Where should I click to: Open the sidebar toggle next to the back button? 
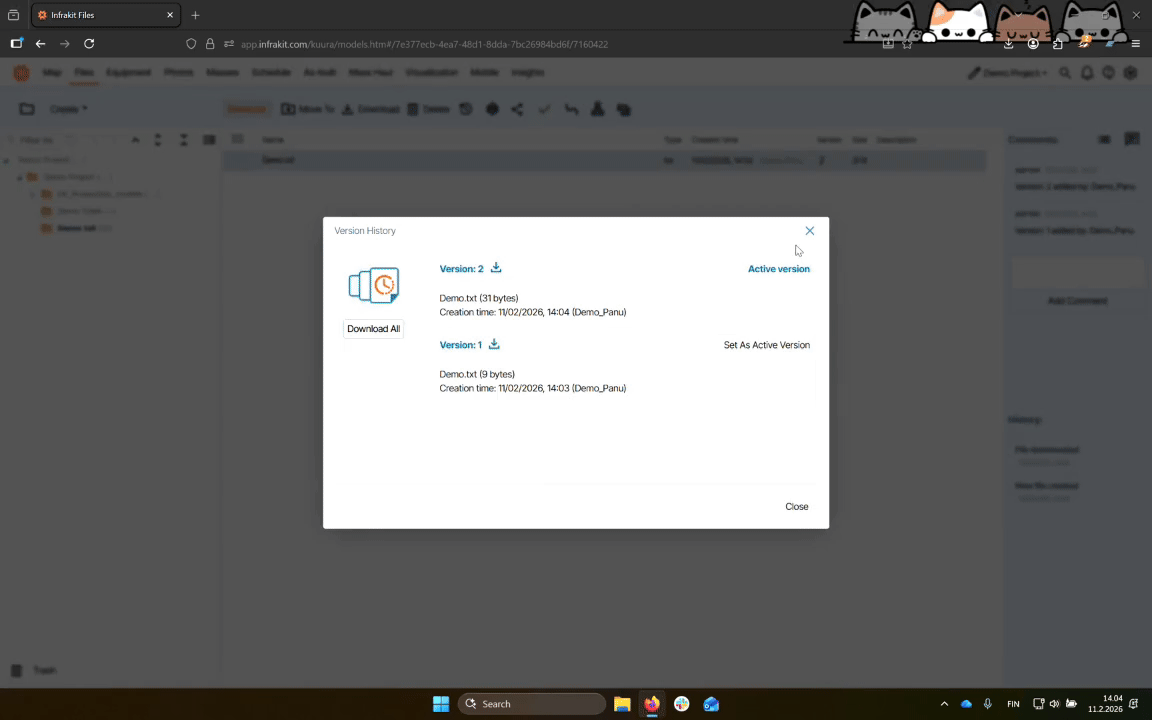[x=16, y=44]
